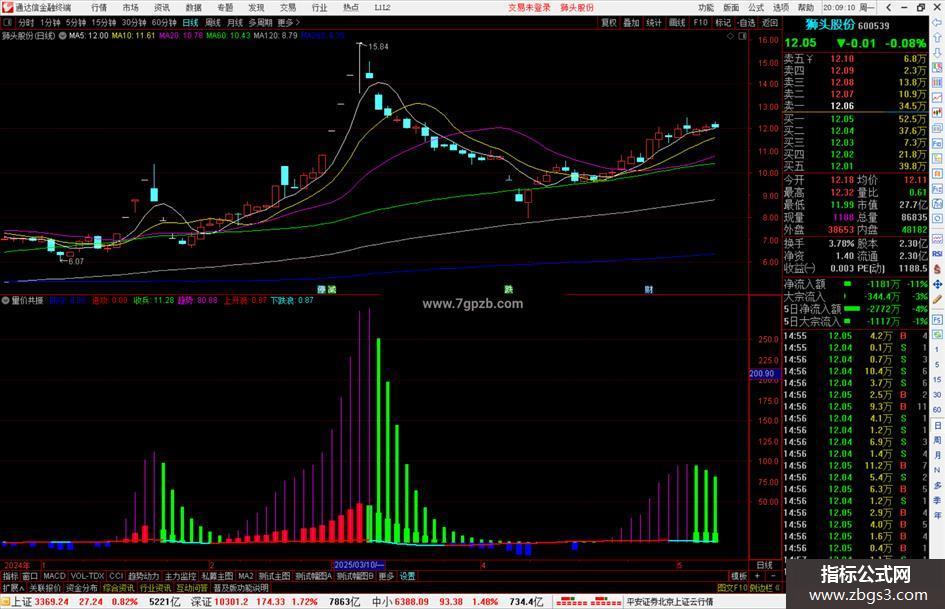Open the 多周期 multi-period view
The width and height of the screenshot is (945, 609).
260,22
